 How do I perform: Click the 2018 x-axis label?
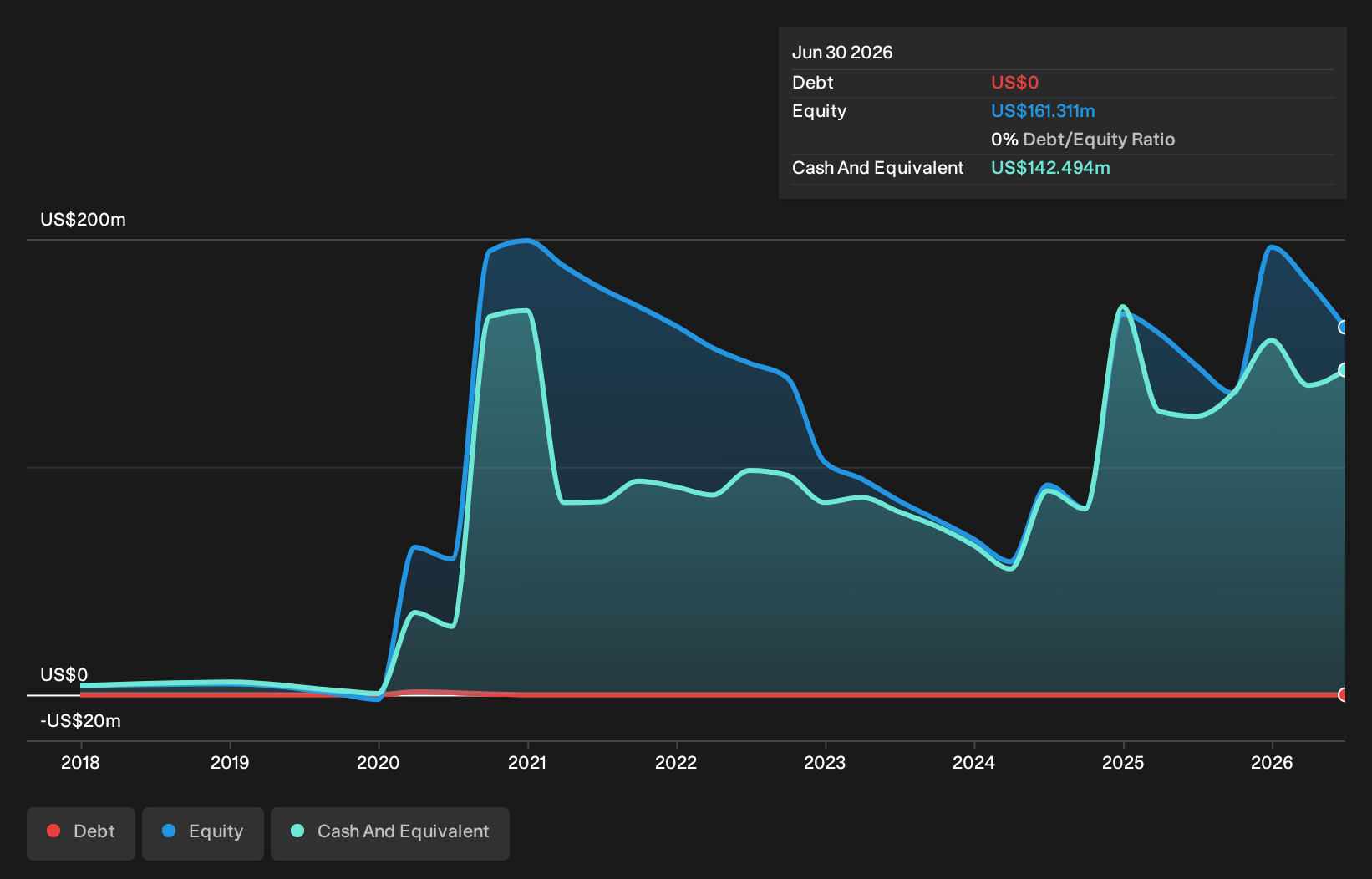[80, 763]
